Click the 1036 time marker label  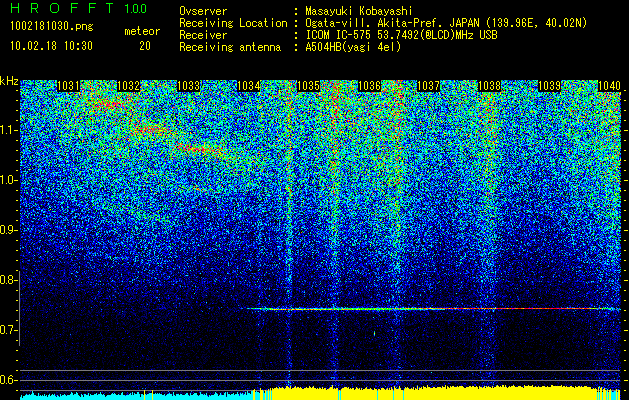[x=369, y=86]
